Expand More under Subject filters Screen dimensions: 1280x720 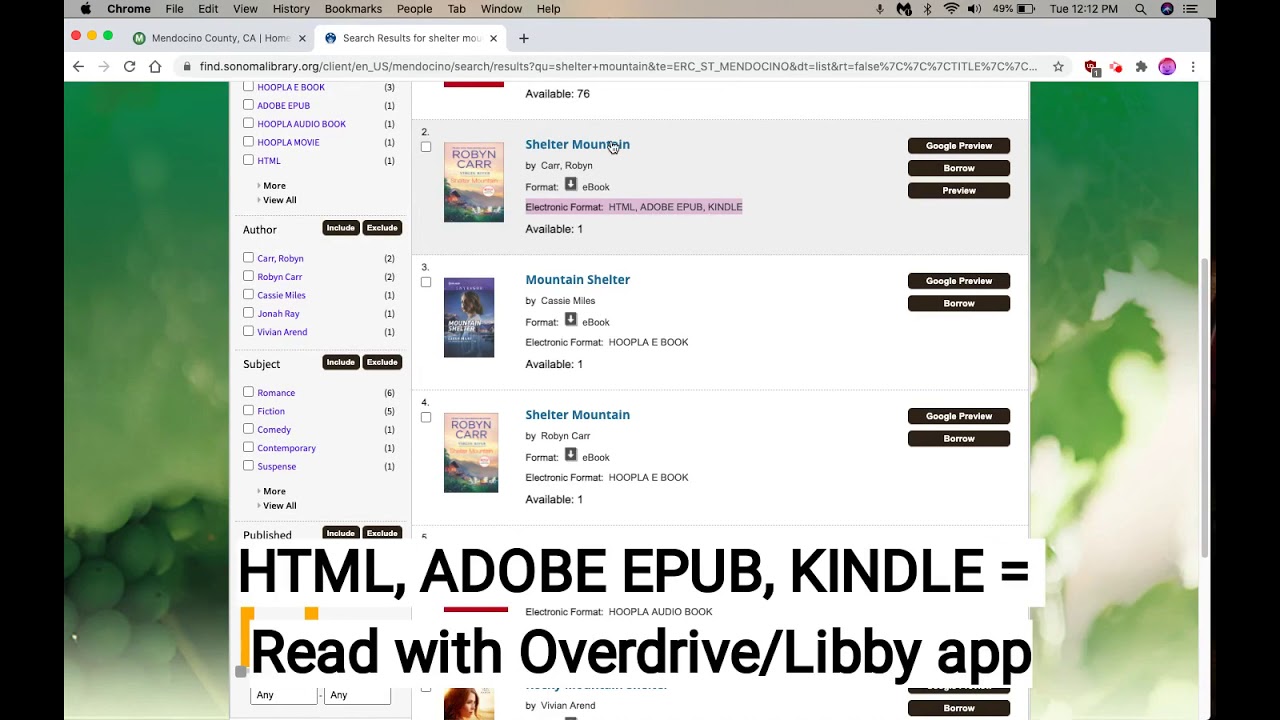(274, 491)
